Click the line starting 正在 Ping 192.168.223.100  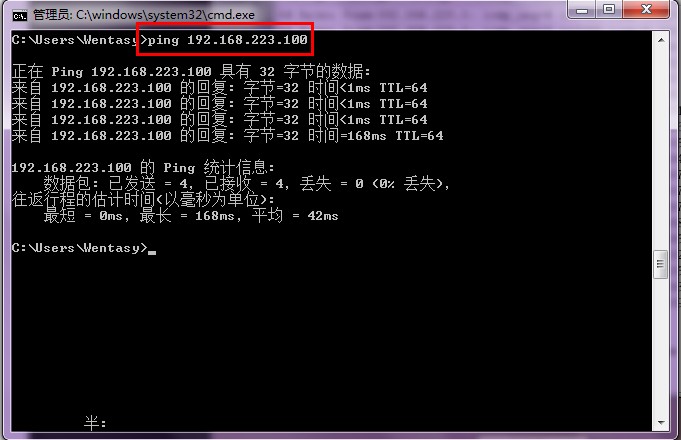pyautogui.click(x=191, y=71)
